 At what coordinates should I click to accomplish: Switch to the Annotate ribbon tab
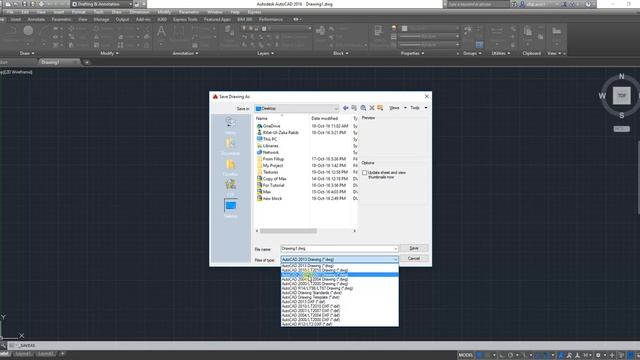(36, 19)
